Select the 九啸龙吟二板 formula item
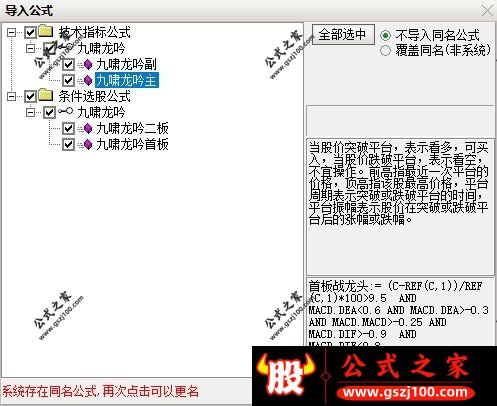 pyautogui.click(x=132, y=128)
